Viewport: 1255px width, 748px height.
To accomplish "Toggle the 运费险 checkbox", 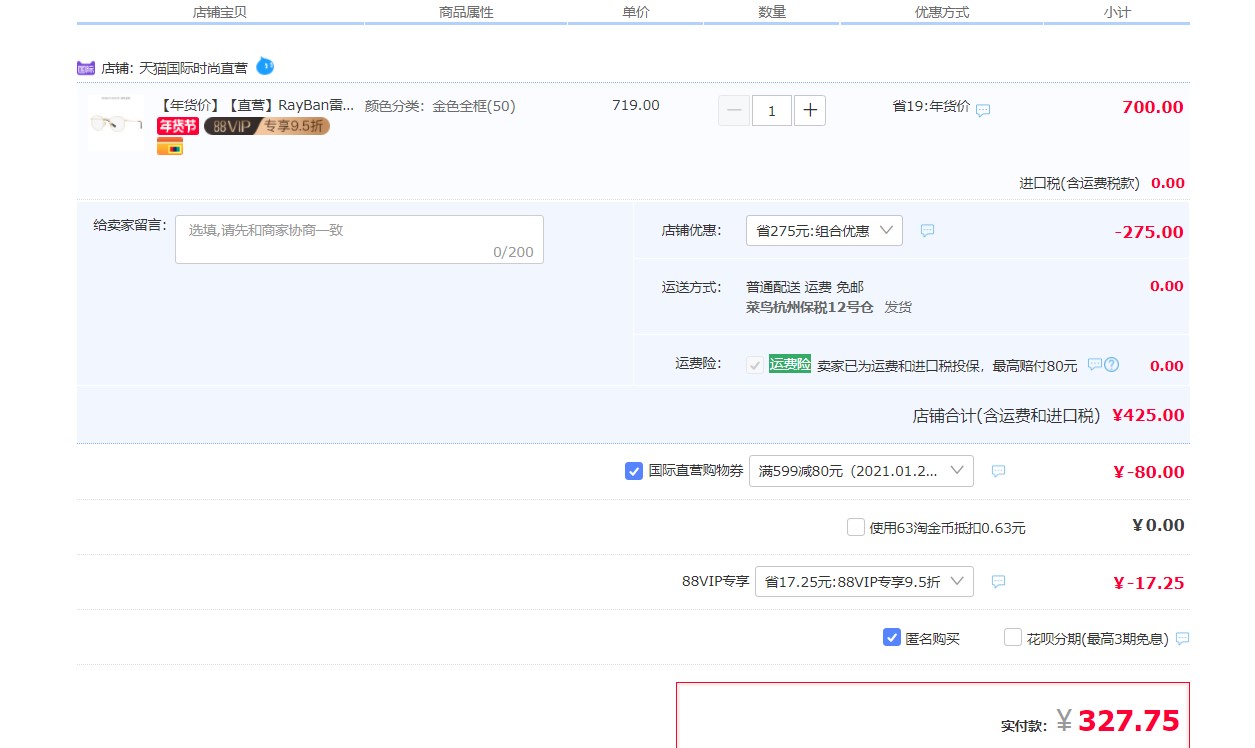I will pyautogui.click(x=755, y=365).
